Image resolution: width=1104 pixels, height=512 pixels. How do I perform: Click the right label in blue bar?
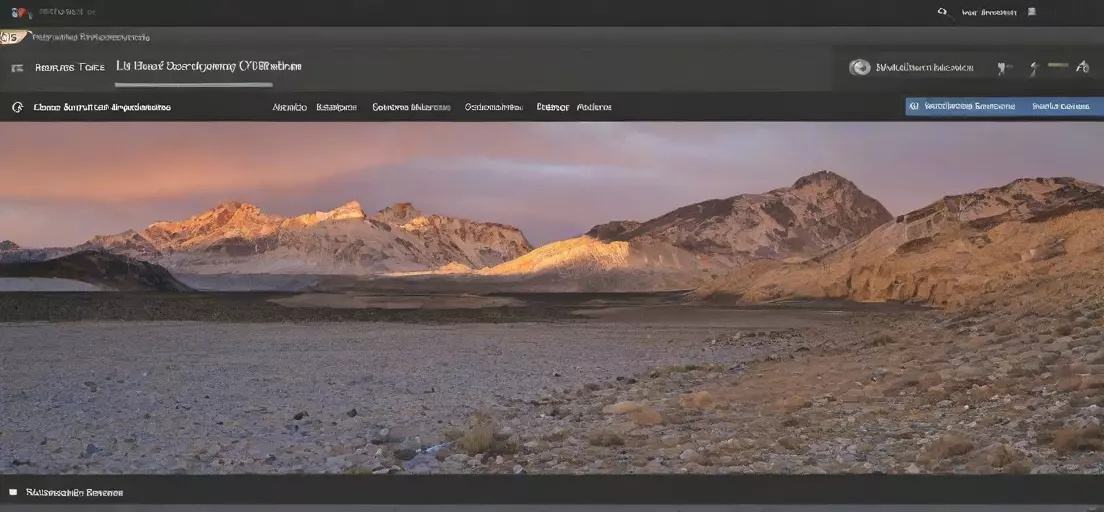click(x=1061, y=106)
